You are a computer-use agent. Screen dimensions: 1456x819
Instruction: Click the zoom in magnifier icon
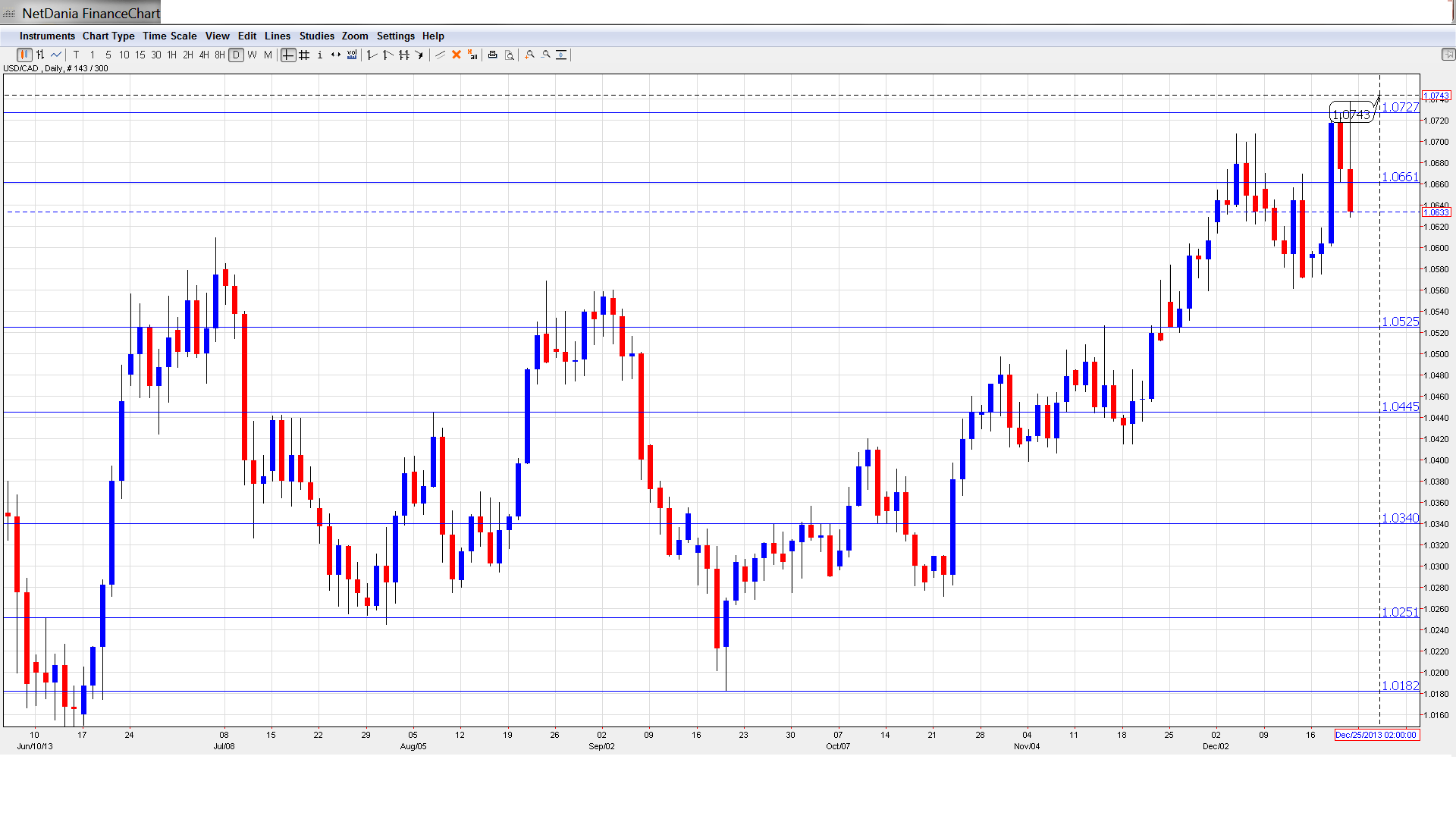[x=530, y=55]
